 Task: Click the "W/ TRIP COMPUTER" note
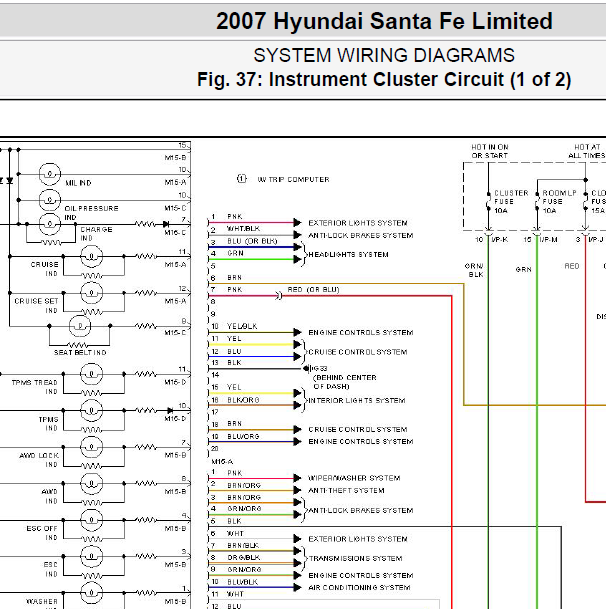point(293,179)
